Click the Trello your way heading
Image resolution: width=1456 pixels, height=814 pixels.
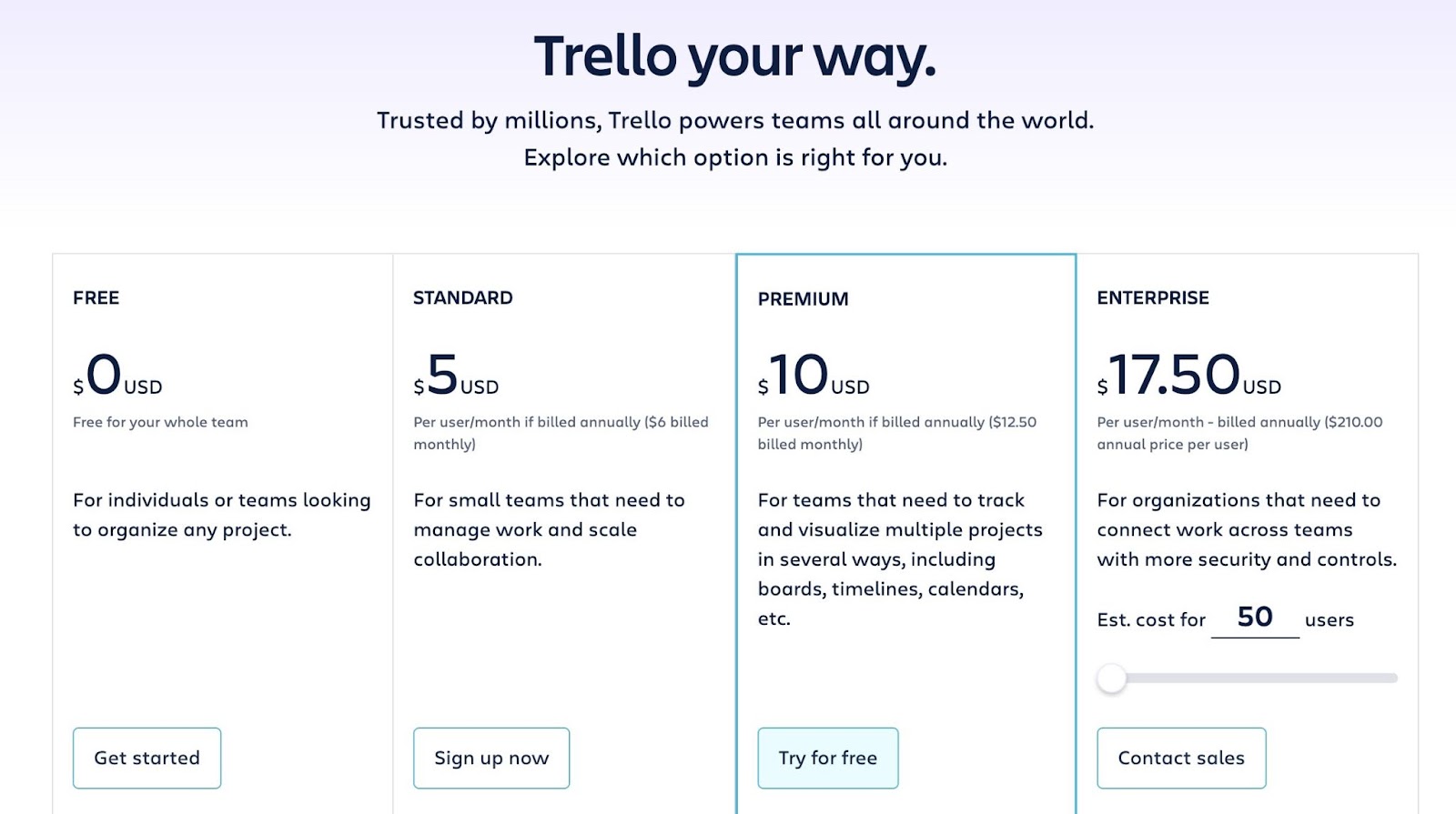pyautogui.click(x=734, y=56)
